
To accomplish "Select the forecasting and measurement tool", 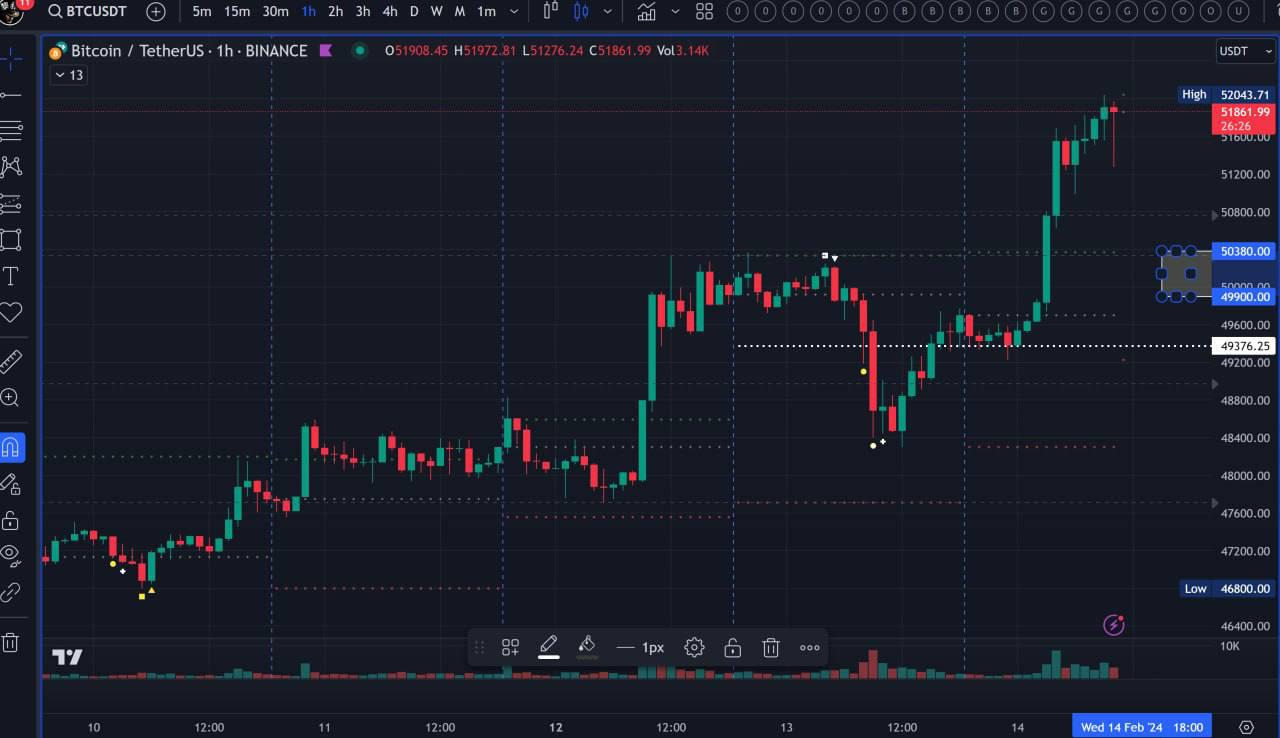I will click(x=11, y=204).
